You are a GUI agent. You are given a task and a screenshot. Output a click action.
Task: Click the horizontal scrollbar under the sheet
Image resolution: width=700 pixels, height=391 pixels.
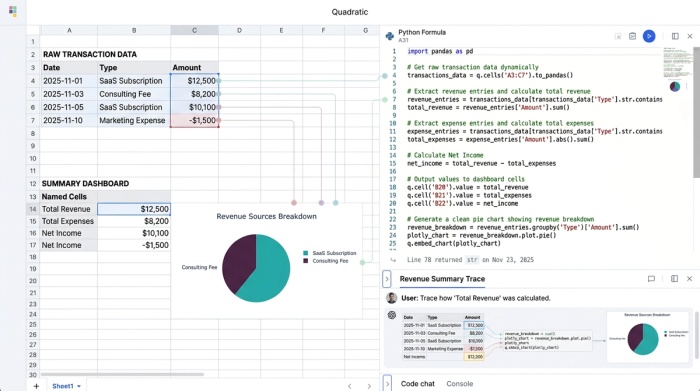(x=122, y=374)
